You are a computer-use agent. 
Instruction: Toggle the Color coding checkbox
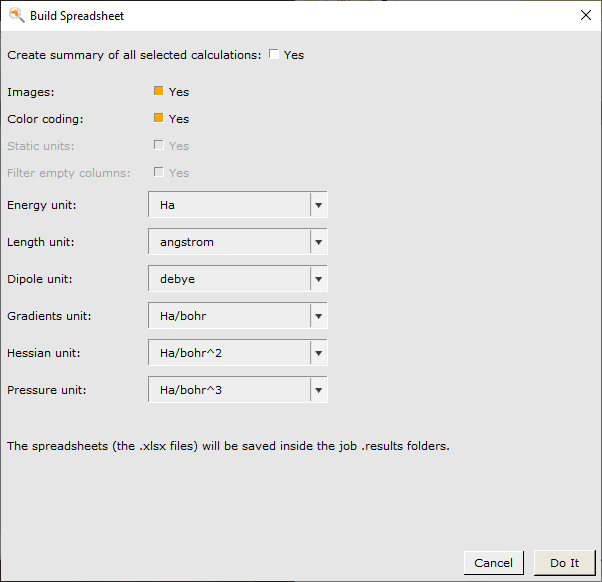coord(159,118)
